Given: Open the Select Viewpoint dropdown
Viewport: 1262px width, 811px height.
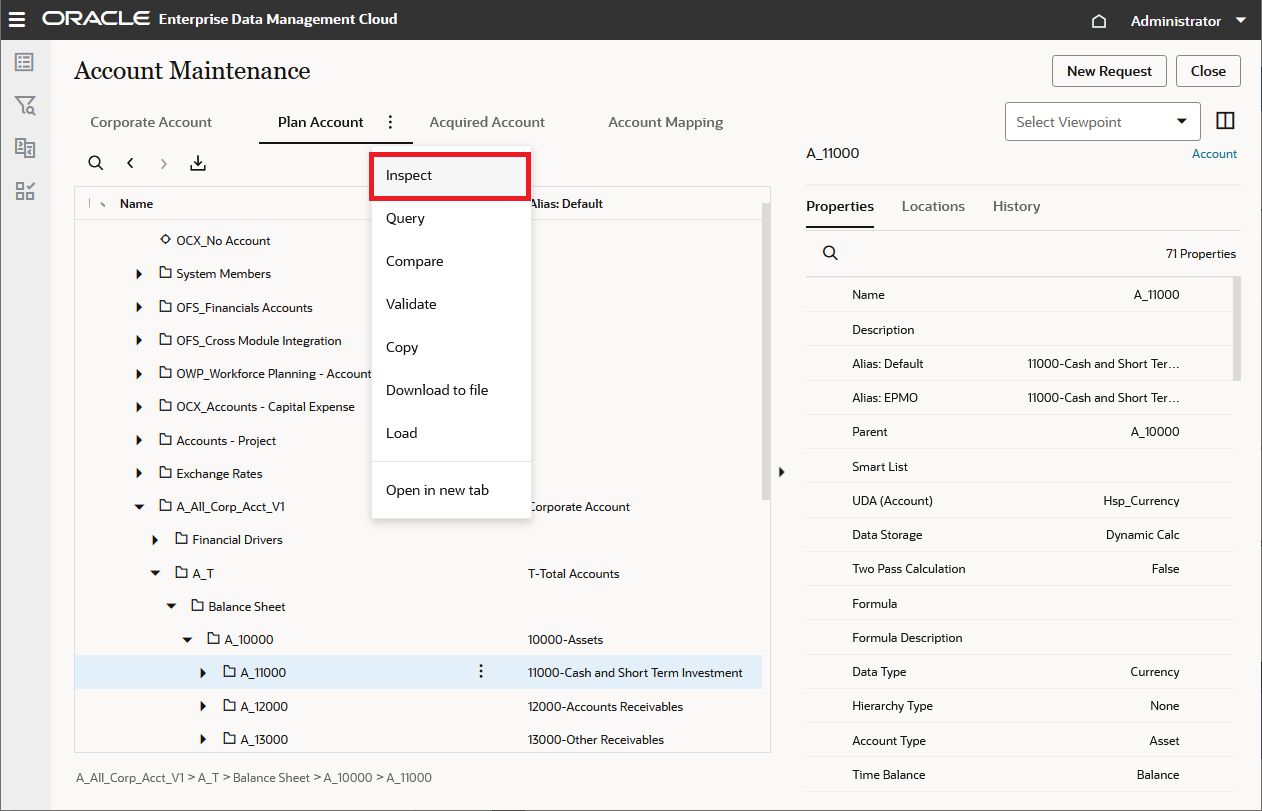Looking at the screenshot, I should [1102, 122].
